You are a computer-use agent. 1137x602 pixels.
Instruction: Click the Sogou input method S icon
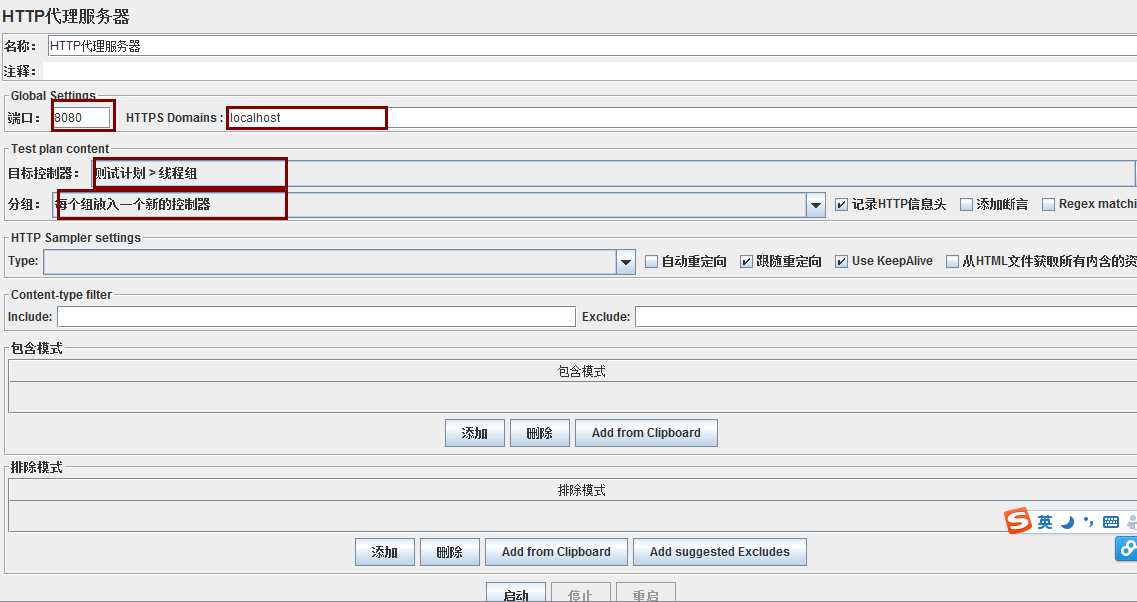(x=1018, y=521)
